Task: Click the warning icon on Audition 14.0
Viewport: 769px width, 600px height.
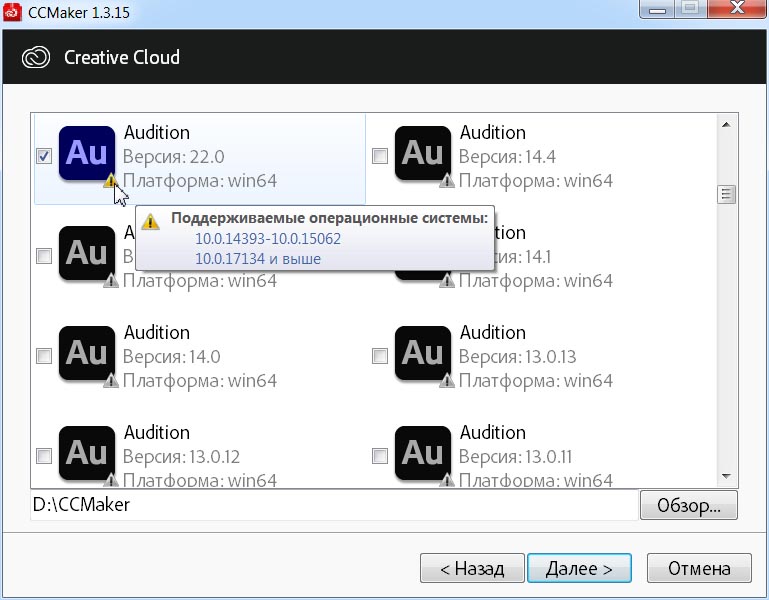Action: tap(111, 381)
